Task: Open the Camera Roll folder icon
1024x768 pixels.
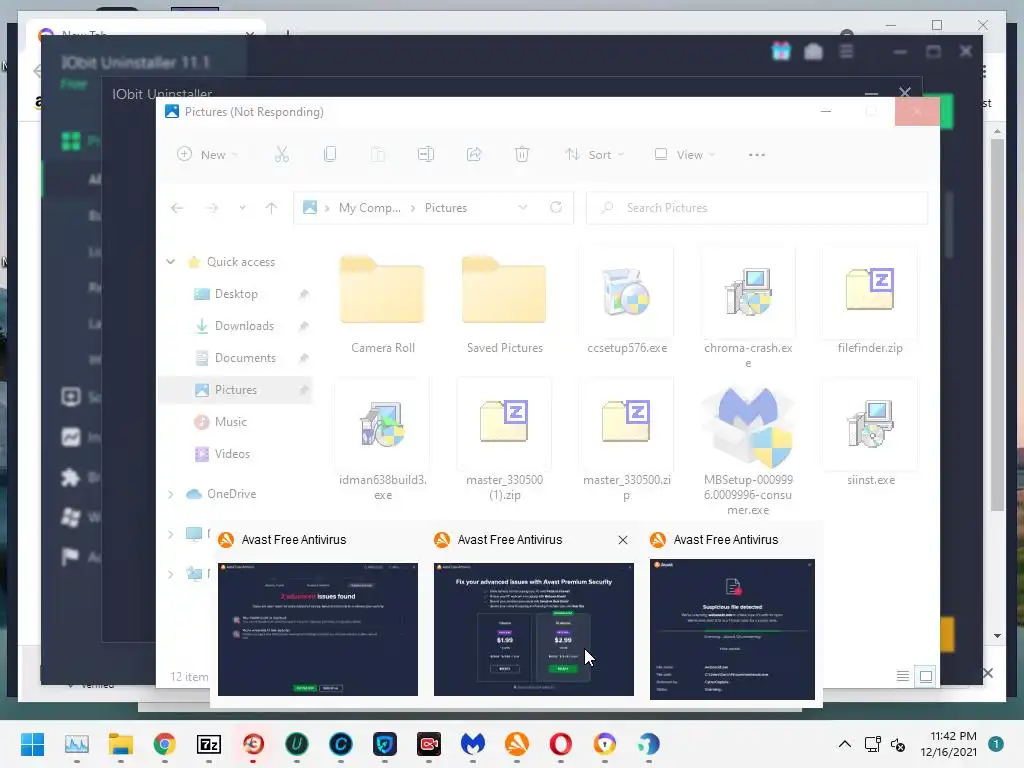Action: click(382, 289)
